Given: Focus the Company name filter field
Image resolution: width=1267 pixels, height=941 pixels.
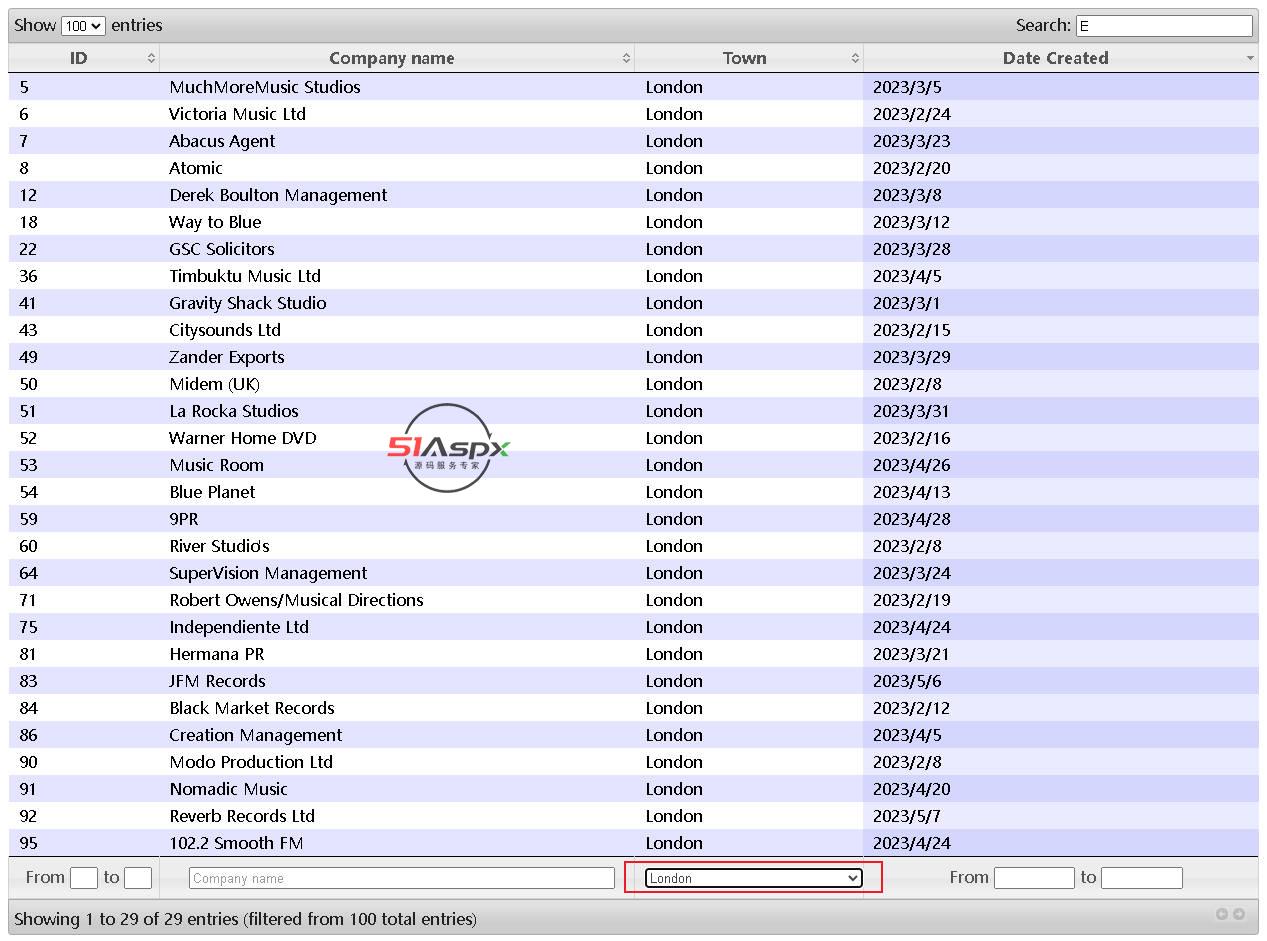Looking at the screenshot, I should point(402,878).
